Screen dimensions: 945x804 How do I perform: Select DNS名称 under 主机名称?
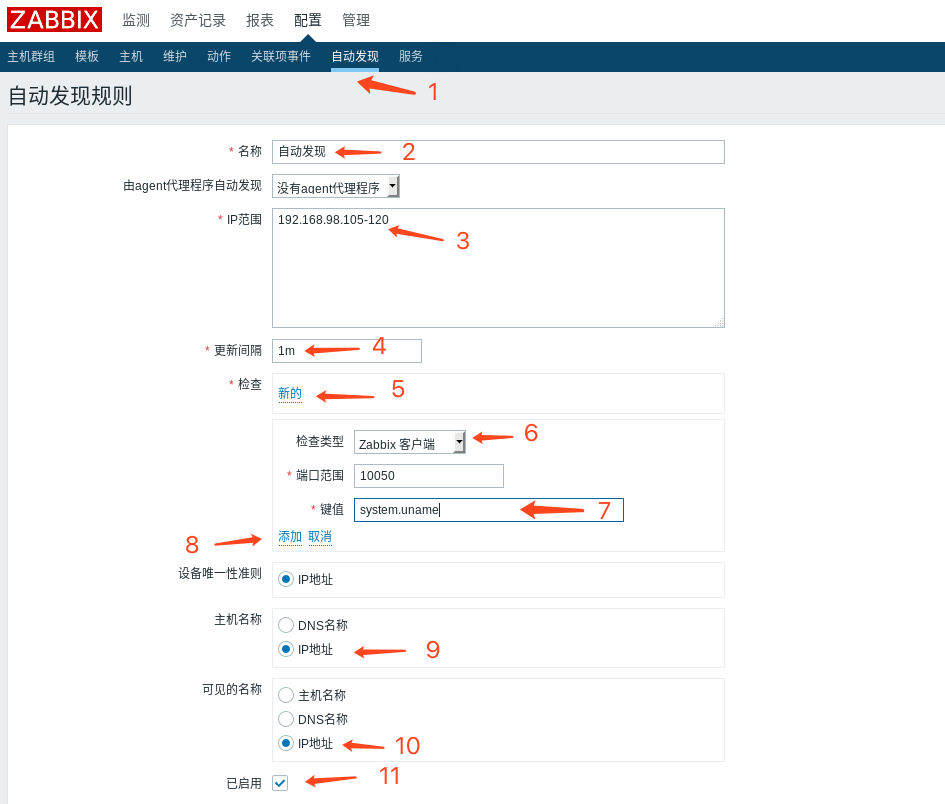click(x=286, y=625)
